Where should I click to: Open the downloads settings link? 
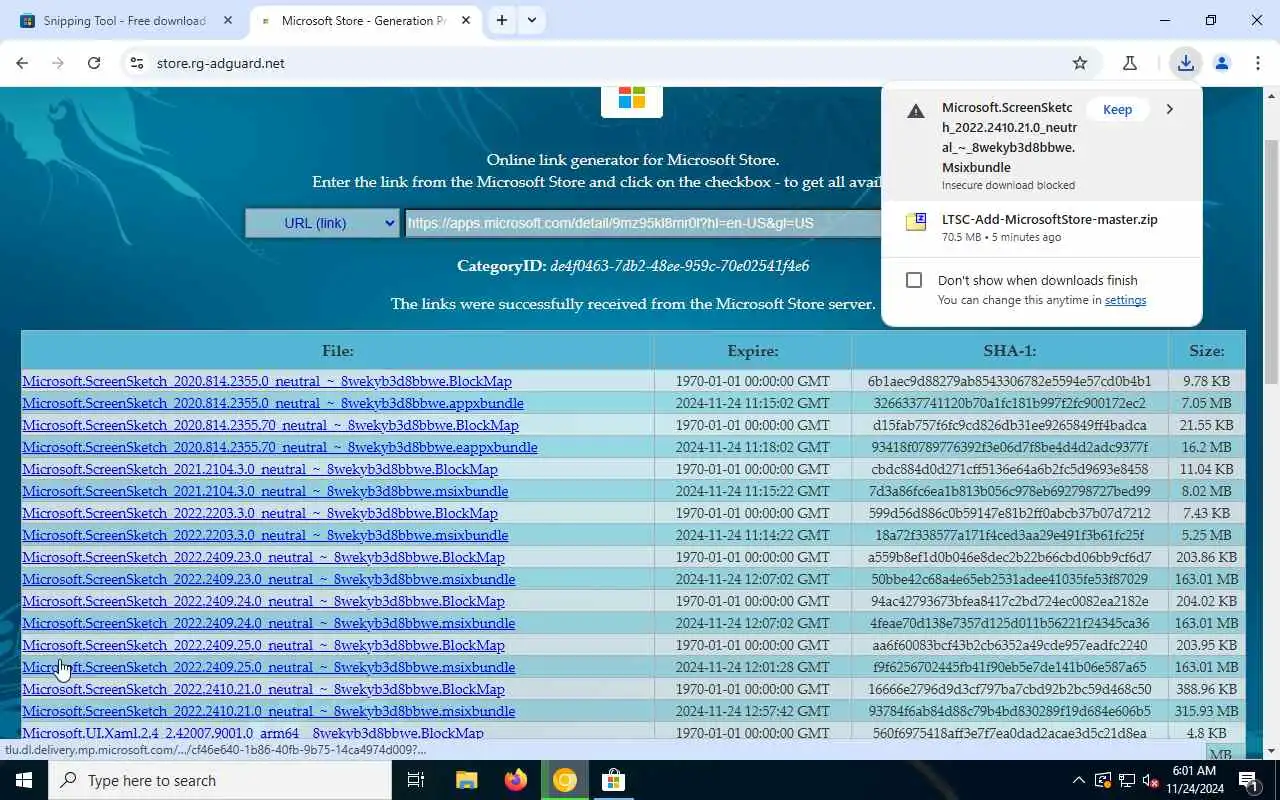(1125, 300)
